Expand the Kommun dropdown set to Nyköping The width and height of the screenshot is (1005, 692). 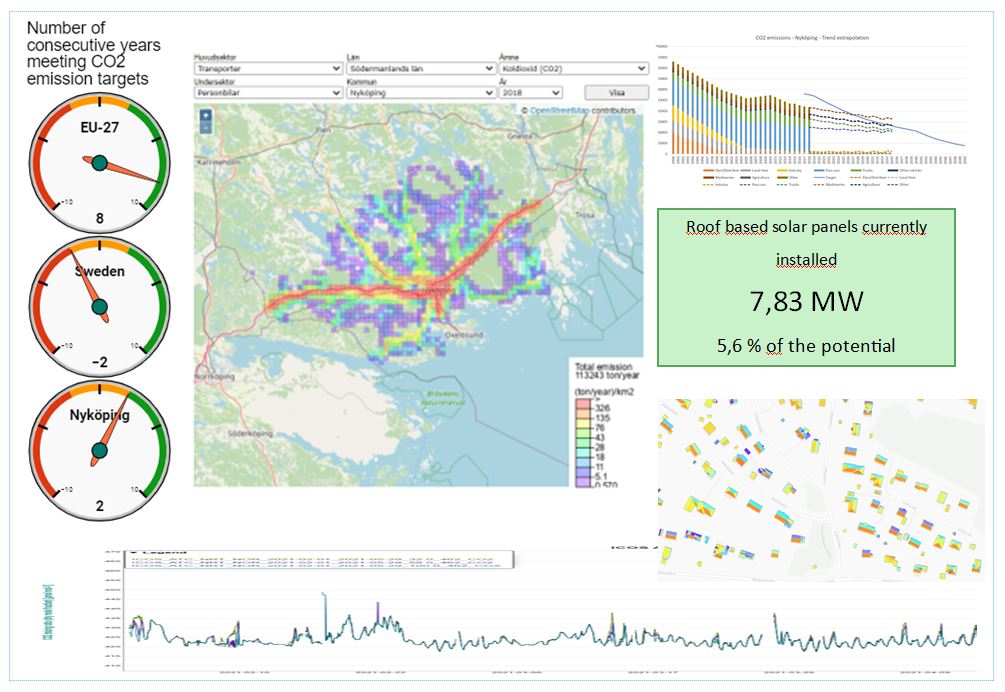point(419,92)
